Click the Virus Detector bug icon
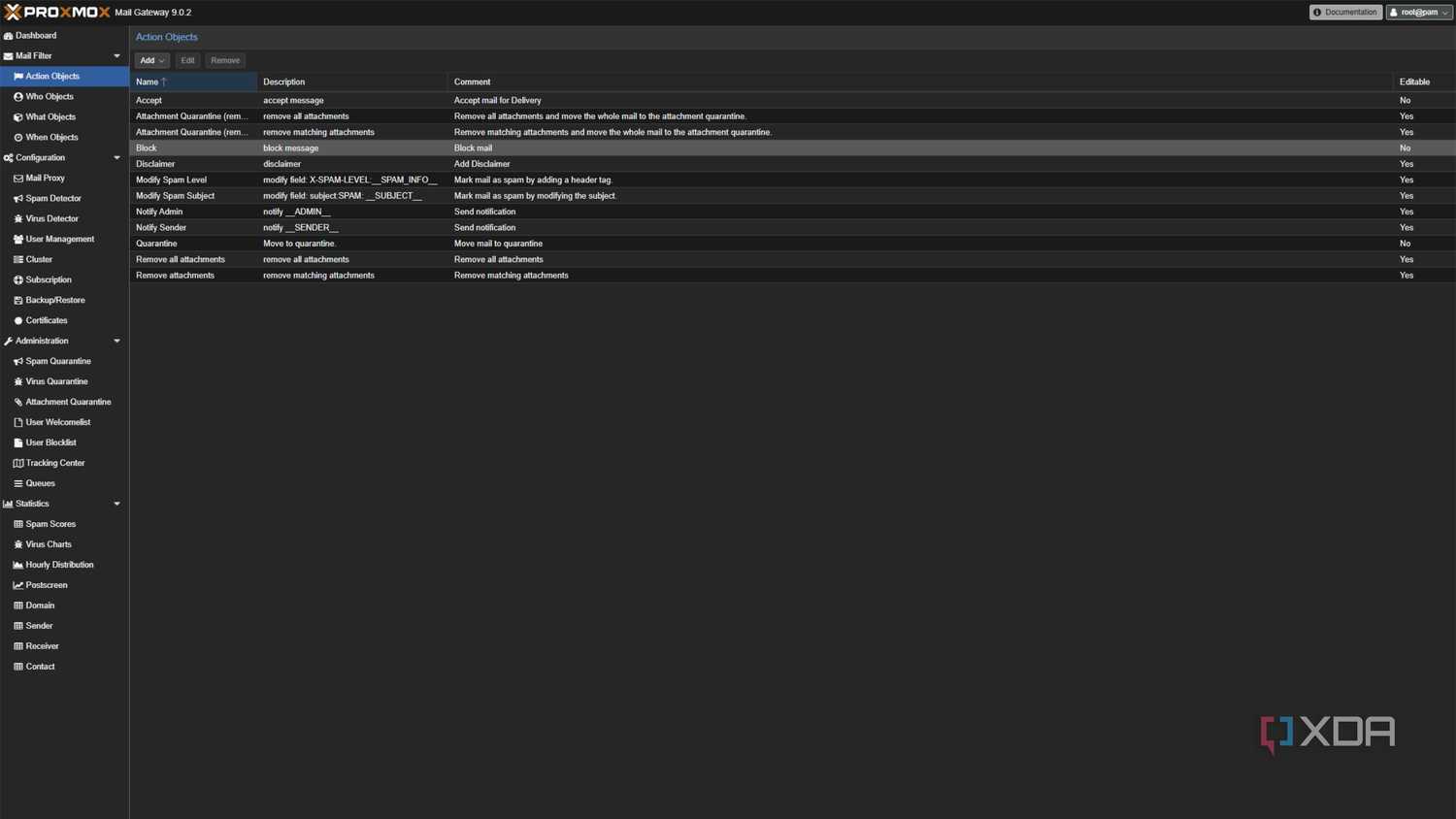Screen dimensions: 1456x819 tap(17, 219)
